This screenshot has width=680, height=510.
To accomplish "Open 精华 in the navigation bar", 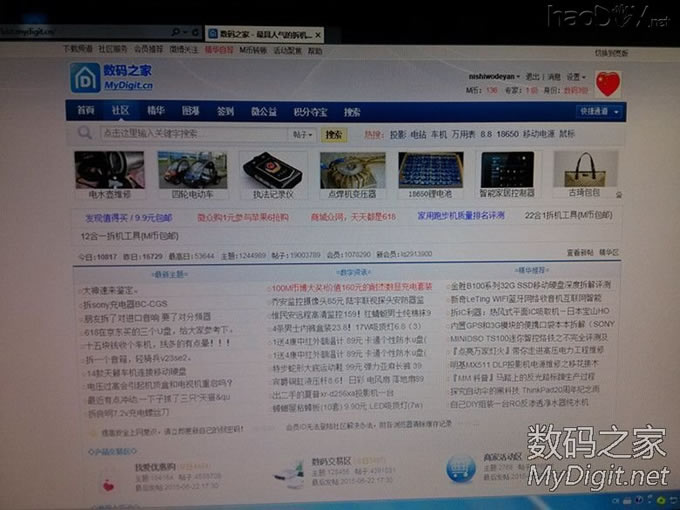I will click(156, 111).
